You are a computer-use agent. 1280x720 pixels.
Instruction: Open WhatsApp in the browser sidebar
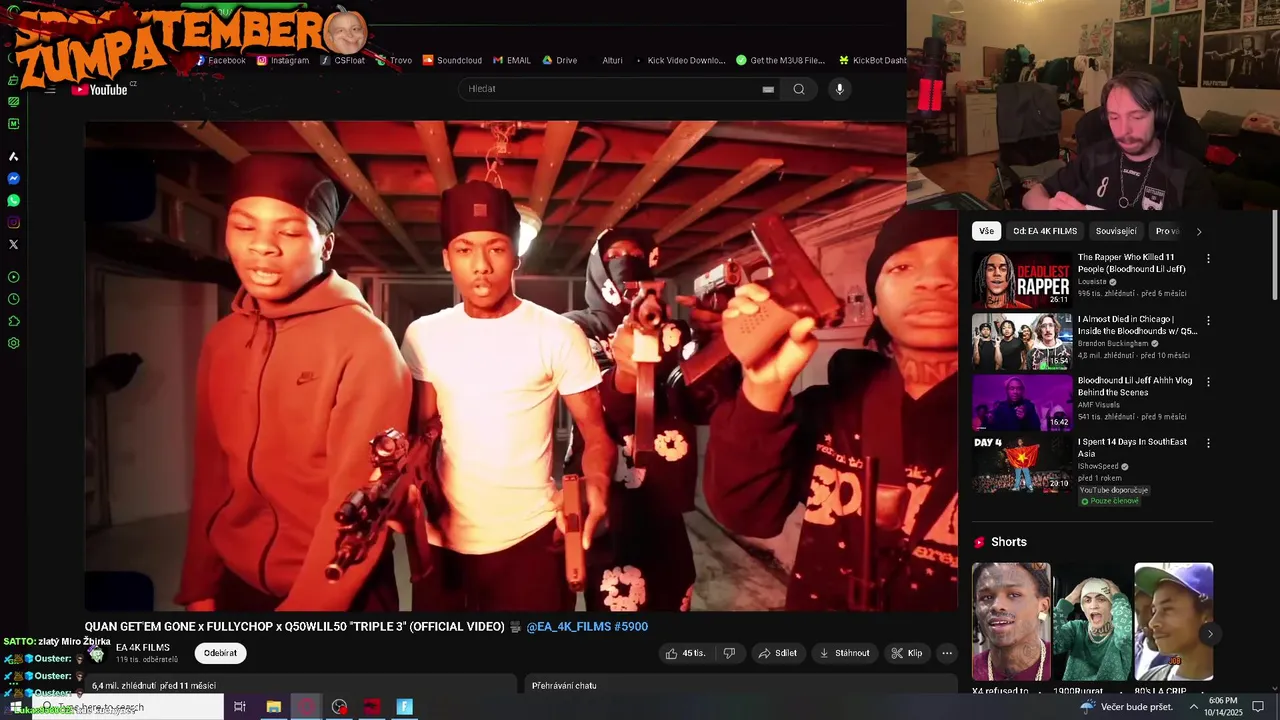(x=13, y=201)
